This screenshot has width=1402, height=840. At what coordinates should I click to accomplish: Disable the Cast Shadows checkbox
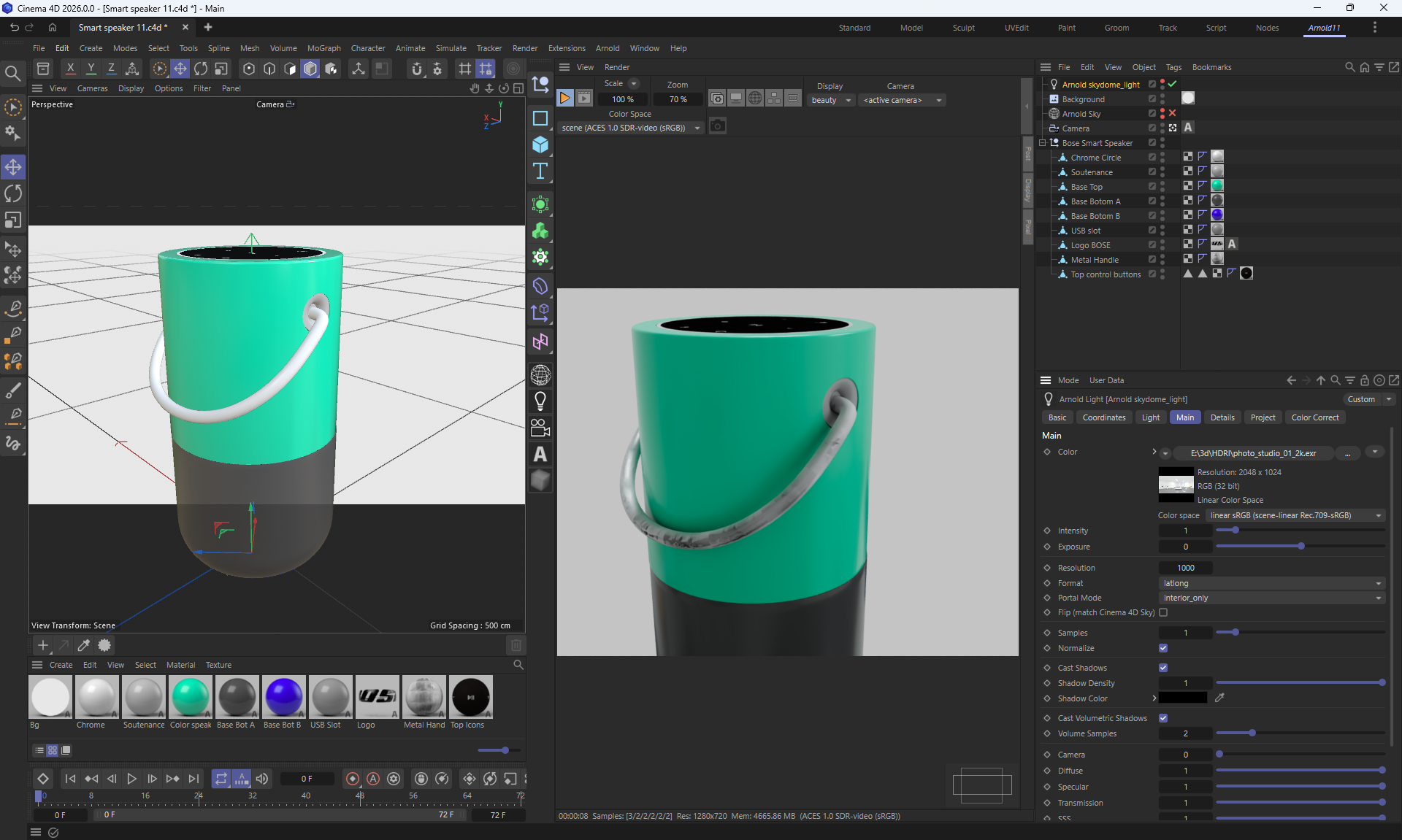(x=1163, y=668)
